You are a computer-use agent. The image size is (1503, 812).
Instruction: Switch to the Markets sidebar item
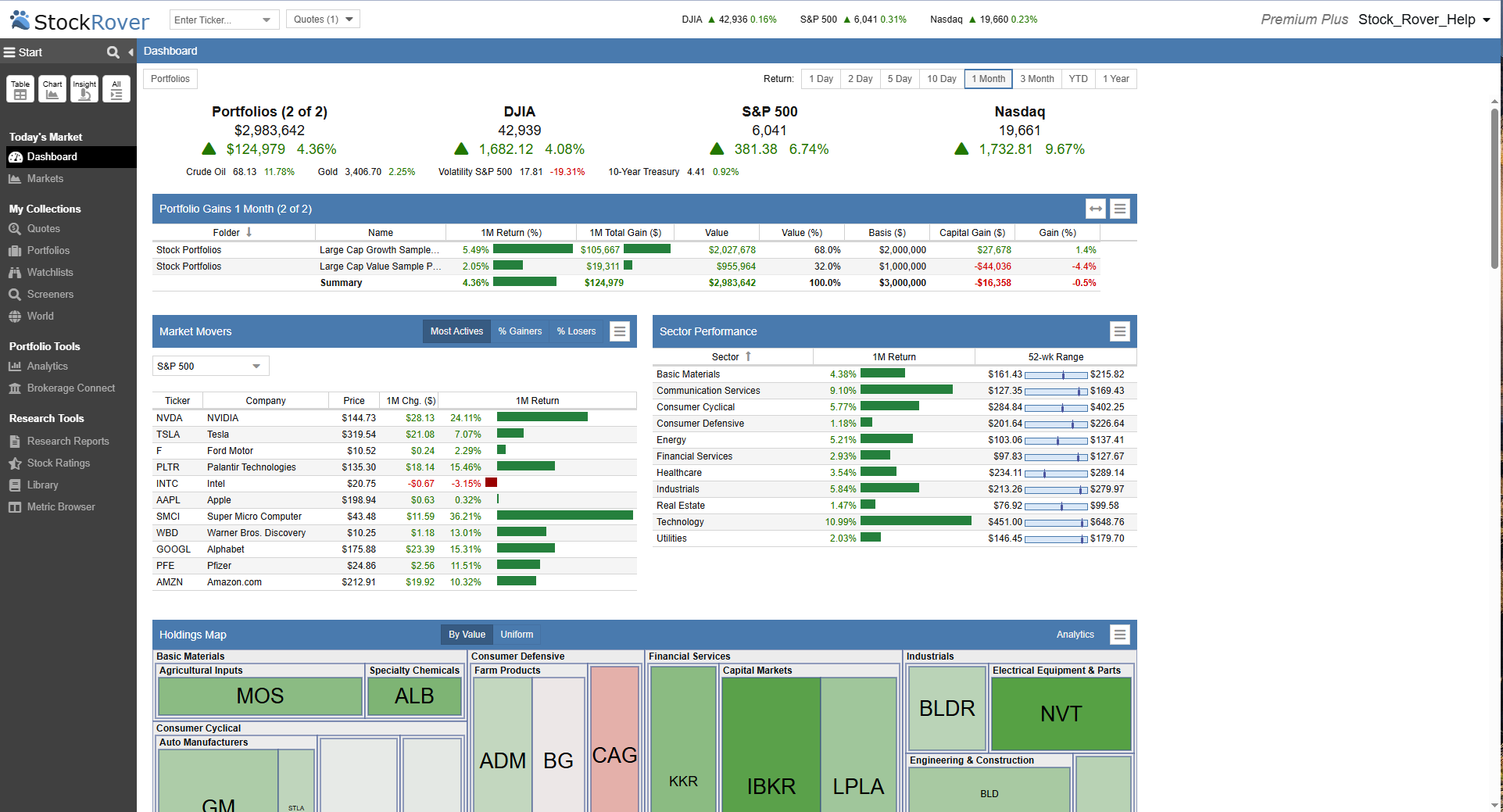coord(45,178)
